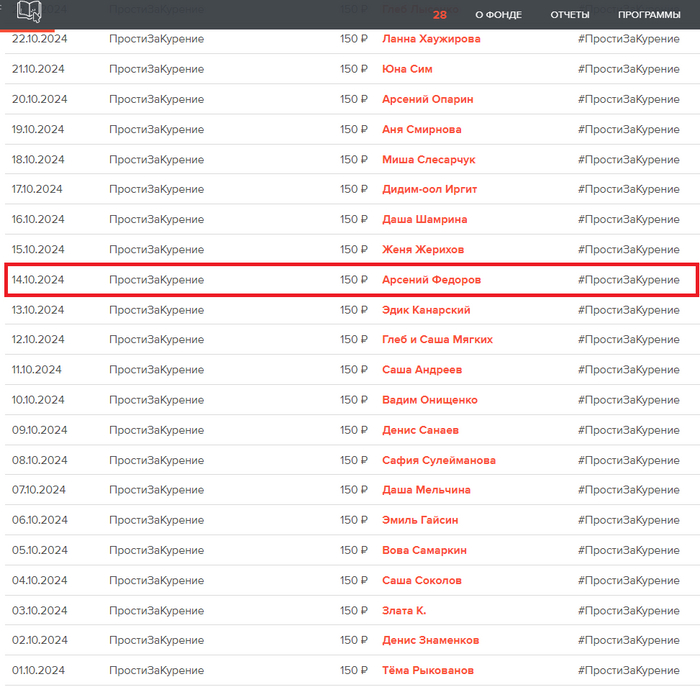Open Денис Санаев's link
Screen dimensions: 700x687
[x=421, y=430]
